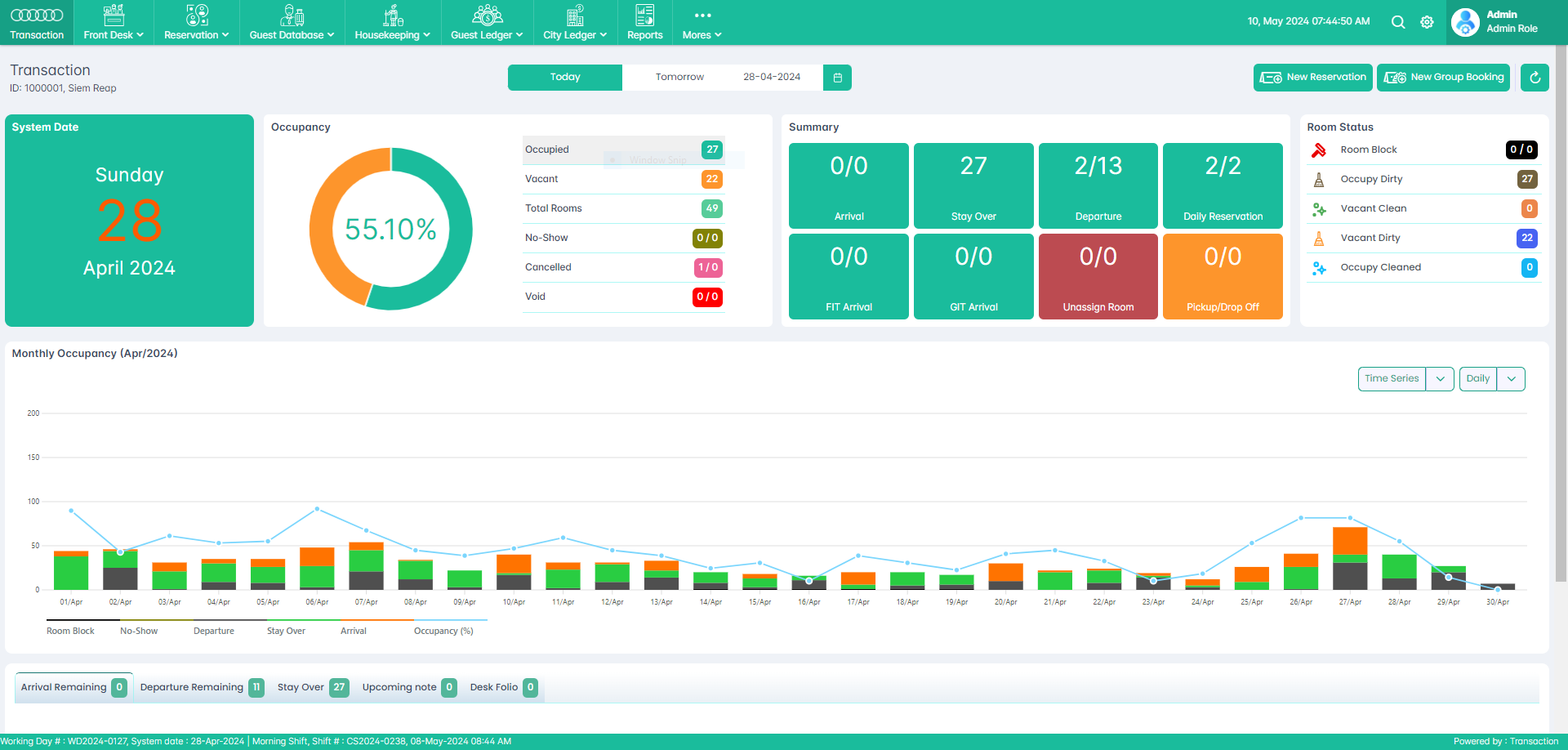The height and width of the screenshot is (750, 1568).
Task: Click the Room Block 0/0 badge
Action: [x=1521, y=150]
